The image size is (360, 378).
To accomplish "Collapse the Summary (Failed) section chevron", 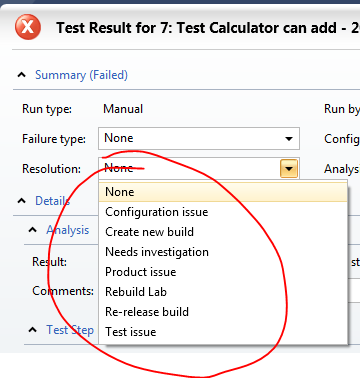I will pyautogui.click(x=22, y=75).
